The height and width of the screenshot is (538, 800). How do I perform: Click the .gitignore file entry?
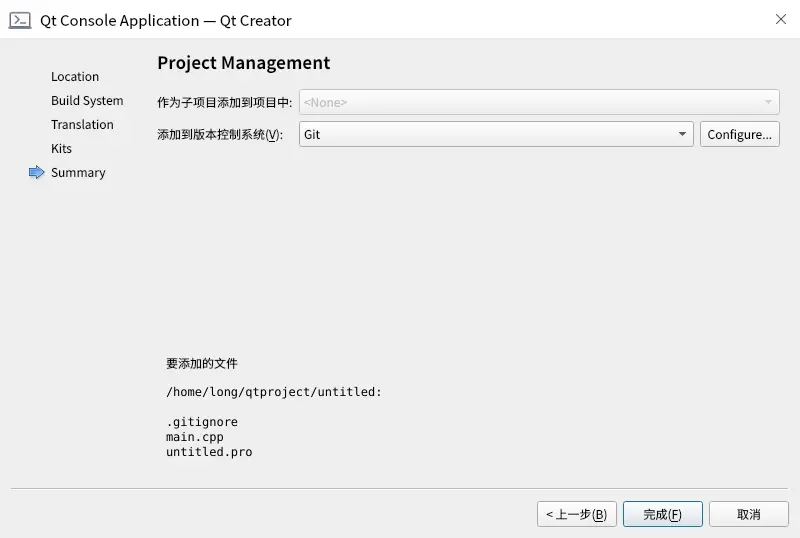click(x=202, y=422)
